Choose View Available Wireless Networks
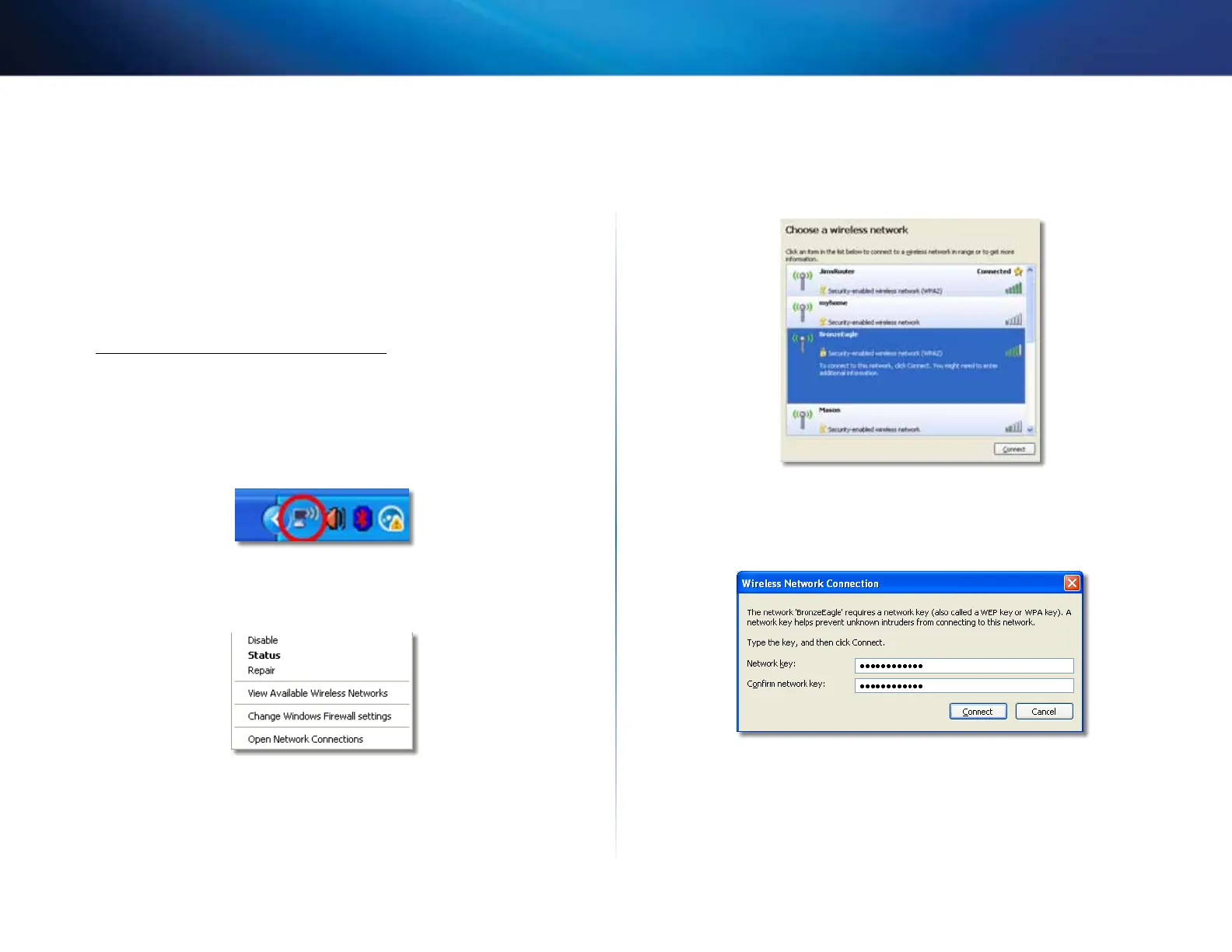Screen dimensions: 1232x952 coord(317,693)
